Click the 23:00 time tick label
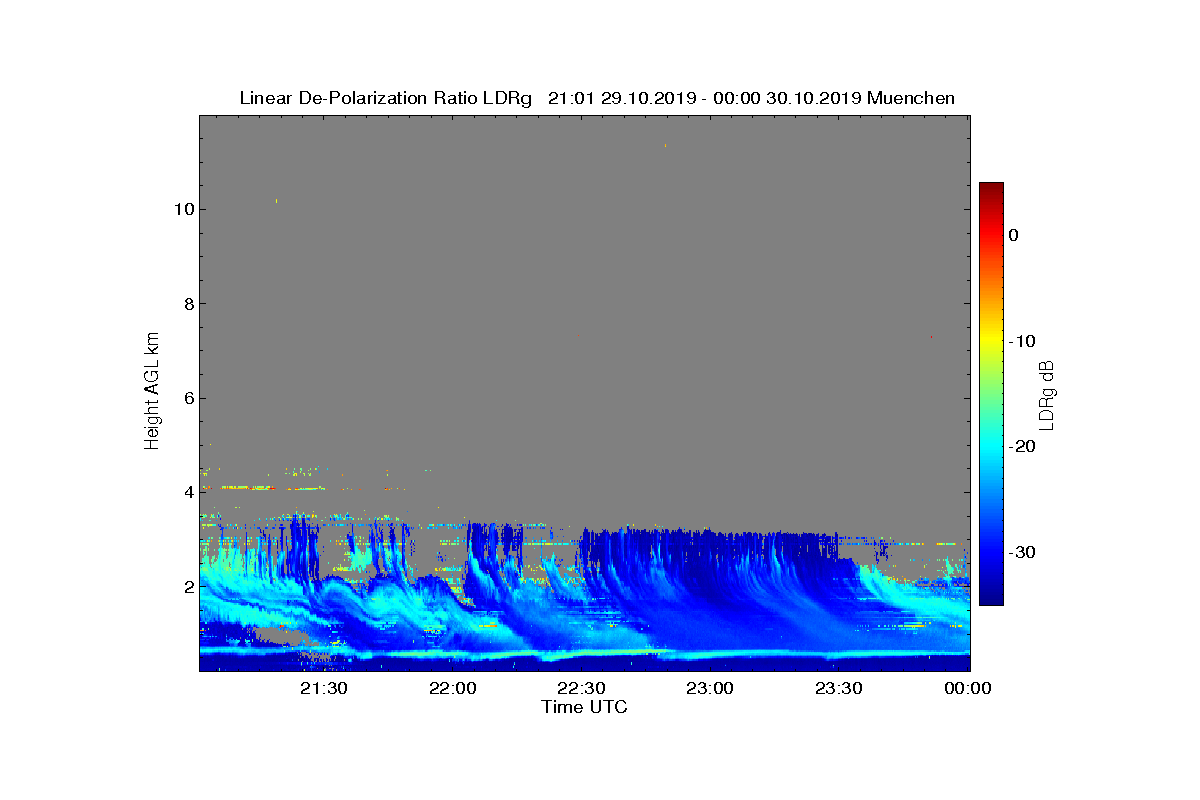 click(710, 688)
